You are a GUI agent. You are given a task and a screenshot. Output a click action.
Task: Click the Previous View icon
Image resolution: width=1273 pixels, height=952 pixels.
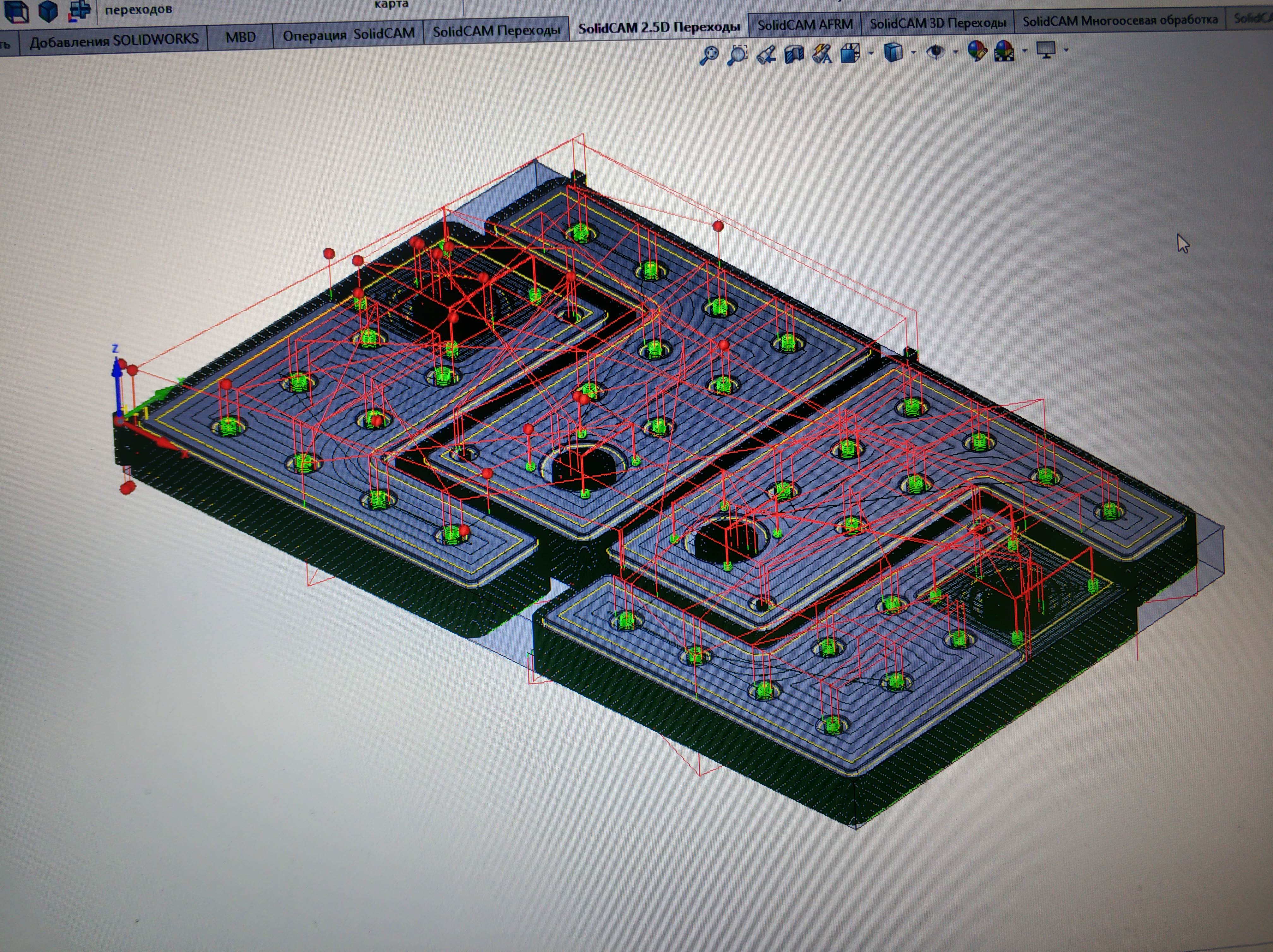[x=766, y=55]
